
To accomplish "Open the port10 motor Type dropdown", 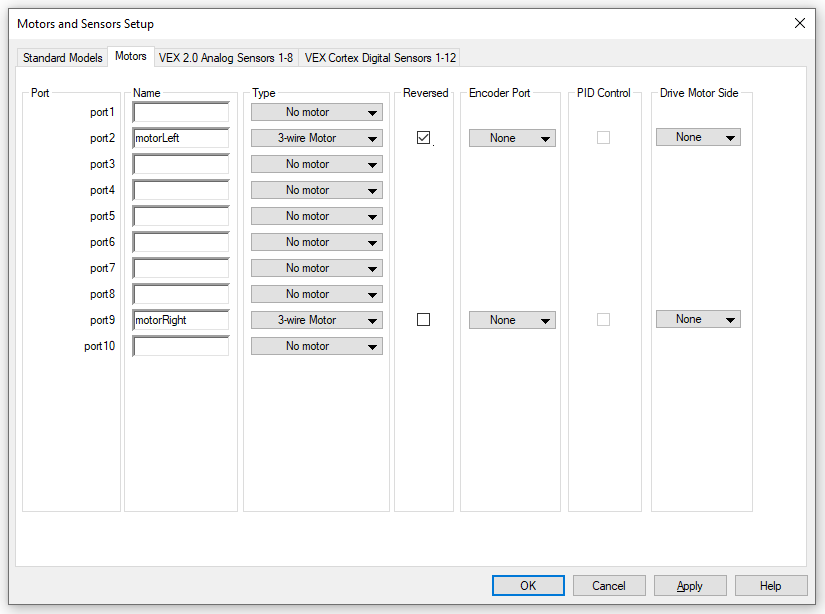I will (x=317, y=346).
